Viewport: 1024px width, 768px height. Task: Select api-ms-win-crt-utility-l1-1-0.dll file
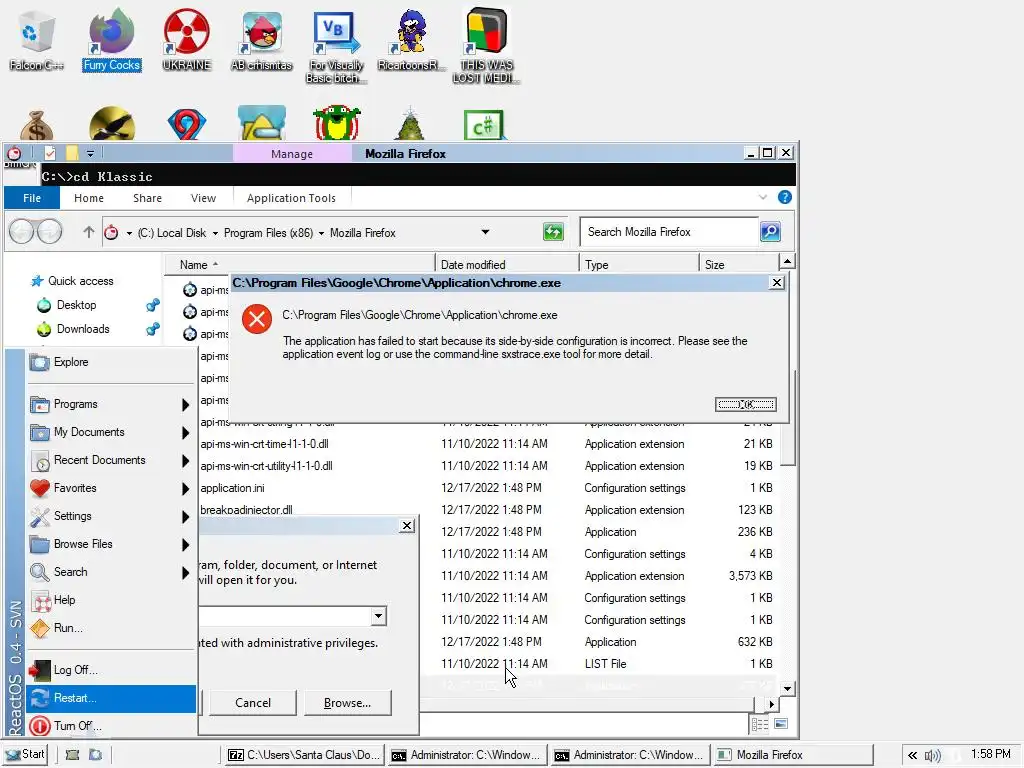pos(266,466)
